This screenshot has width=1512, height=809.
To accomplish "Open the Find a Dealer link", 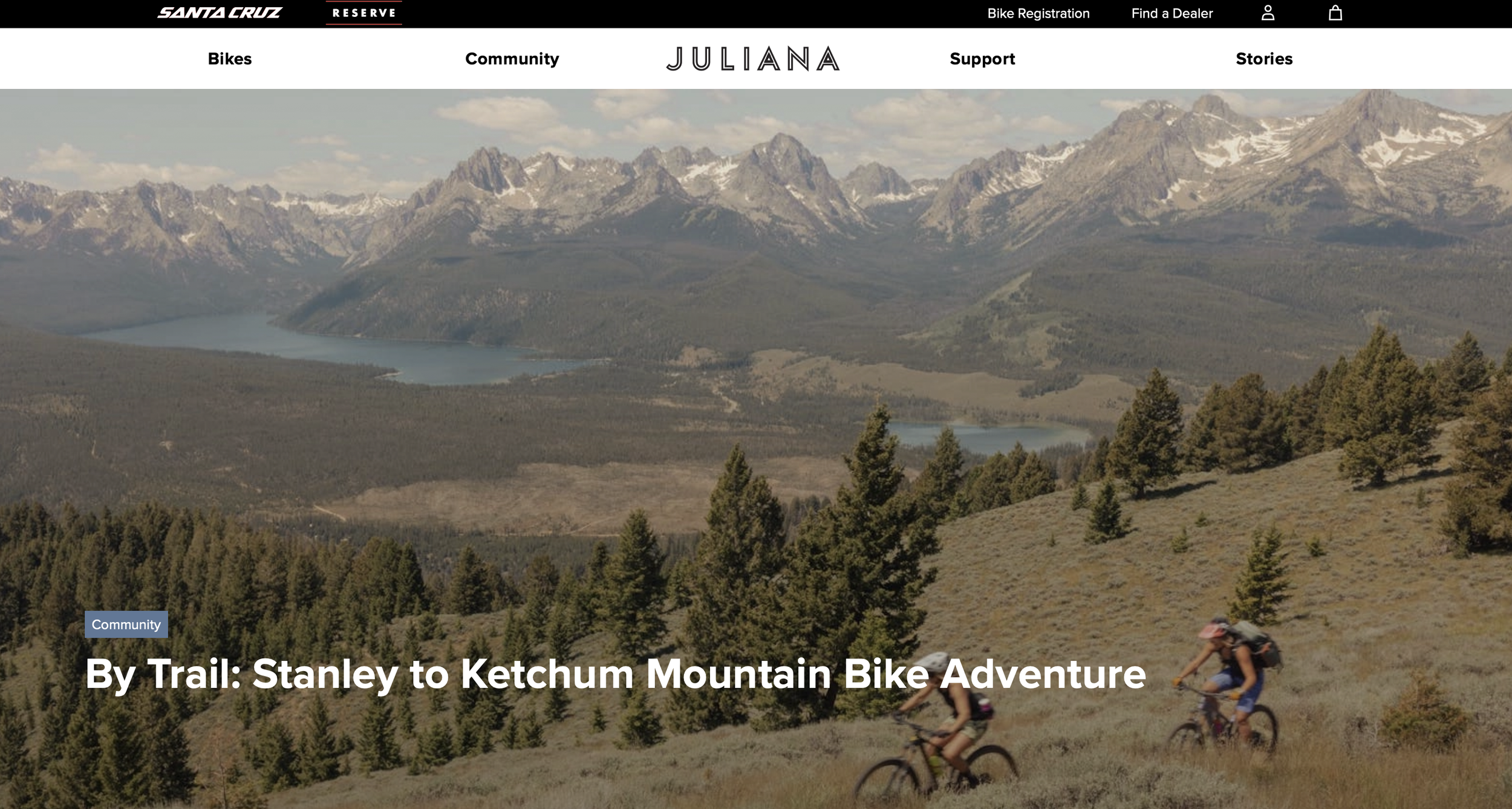I will [1172, 13].
